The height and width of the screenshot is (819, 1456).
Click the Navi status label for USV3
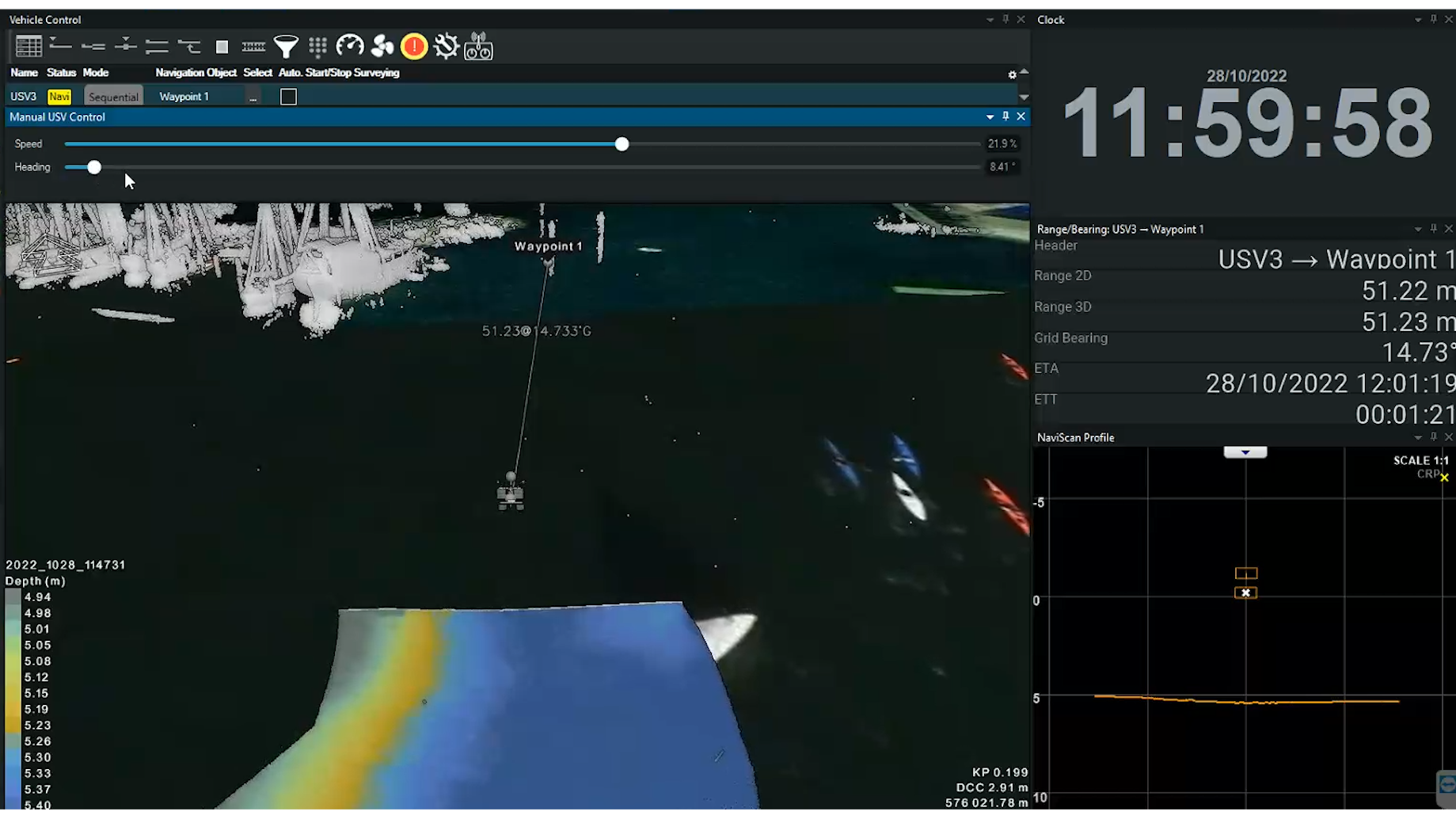[59, 96]
